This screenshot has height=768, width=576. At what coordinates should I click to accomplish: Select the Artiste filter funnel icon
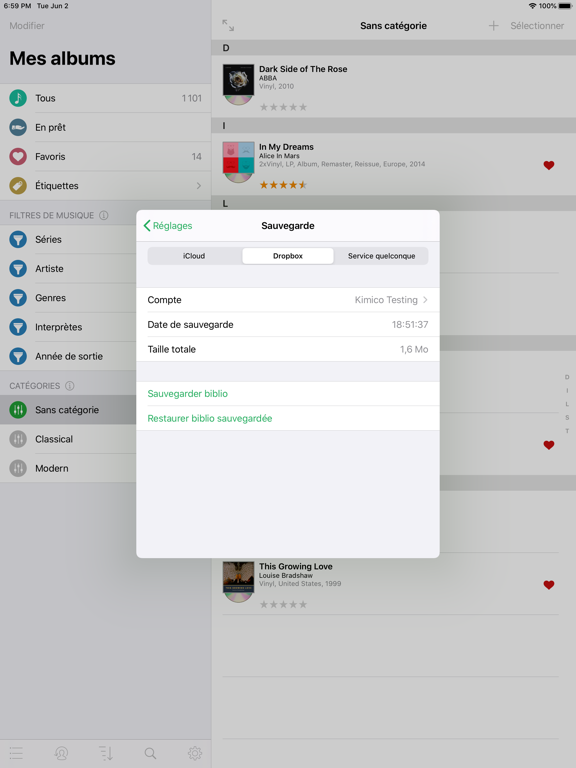point(18,268)
